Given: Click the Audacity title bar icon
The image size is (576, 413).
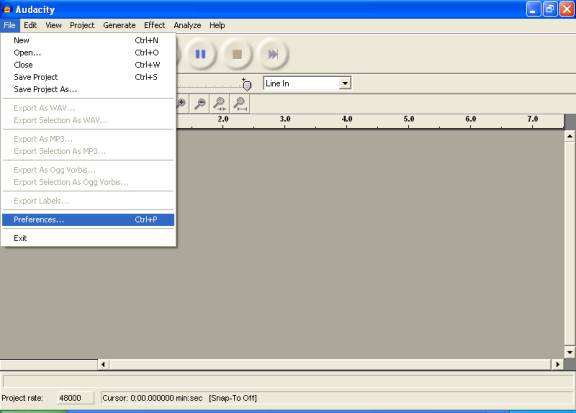Looking at the screenshot, I should tap(7, 9).
